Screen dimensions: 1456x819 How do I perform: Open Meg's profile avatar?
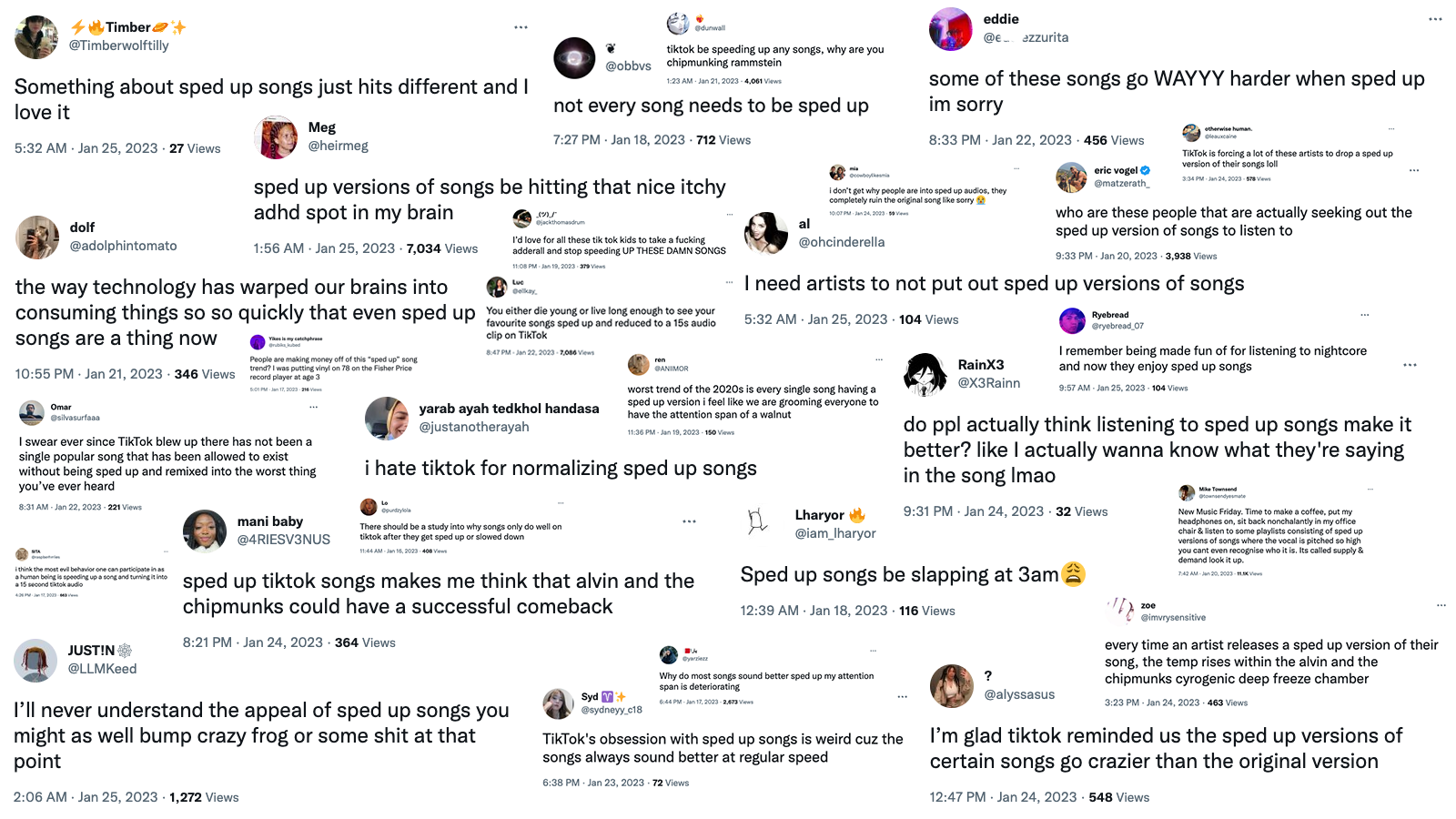coord(276,136)
